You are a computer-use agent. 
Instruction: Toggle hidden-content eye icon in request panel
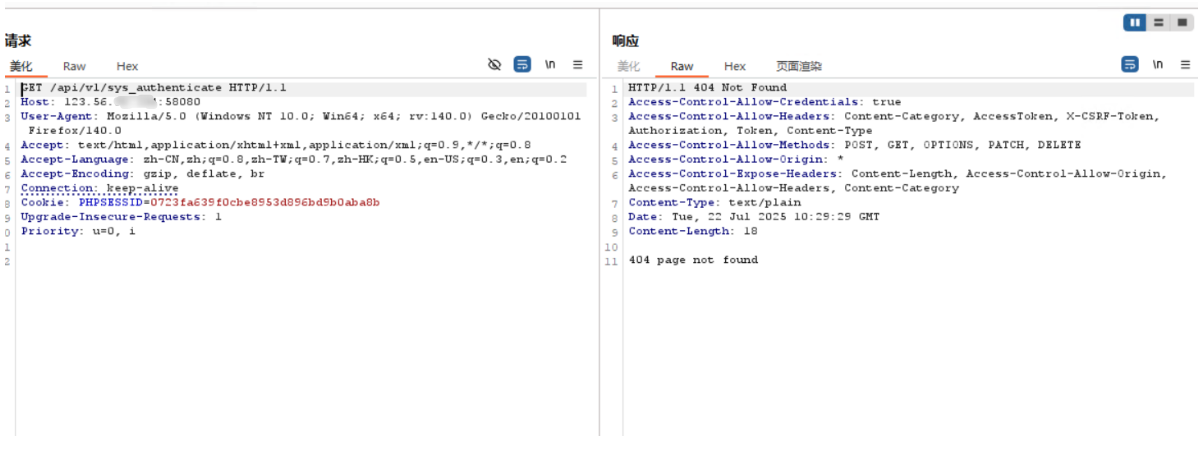(x=494, y=65)
